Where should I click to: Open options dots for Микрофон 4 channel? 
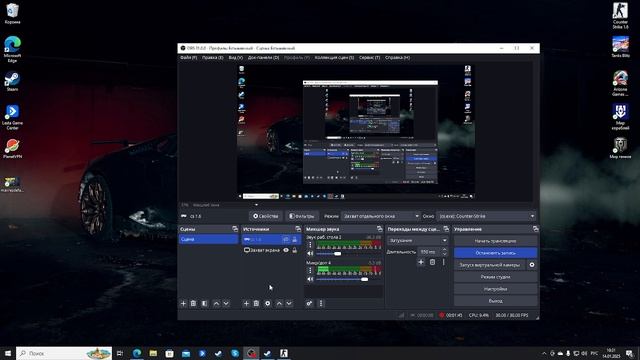[310, 270]
